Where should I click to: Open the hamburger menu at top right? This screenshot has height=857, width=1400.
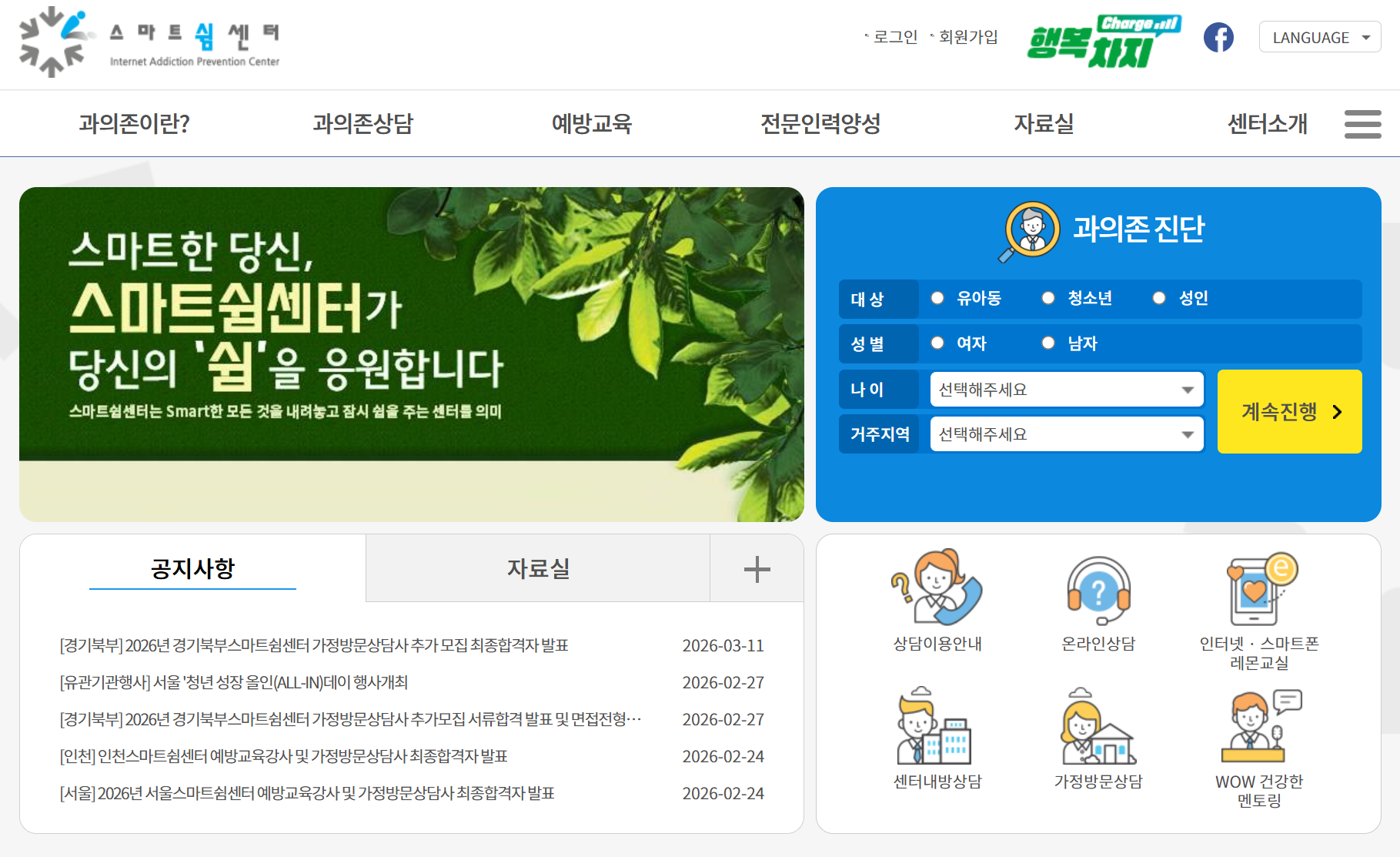tap(1362, 124)
